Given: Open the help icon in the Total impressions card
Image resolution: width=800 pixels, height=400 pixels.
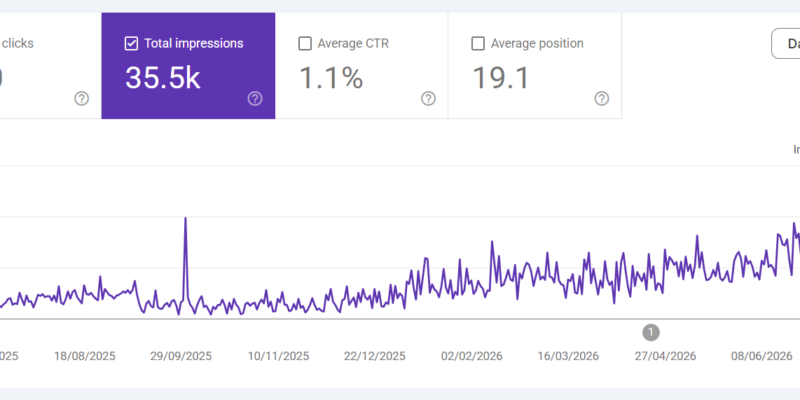Looking at the screenshot, I should point(255,98).
